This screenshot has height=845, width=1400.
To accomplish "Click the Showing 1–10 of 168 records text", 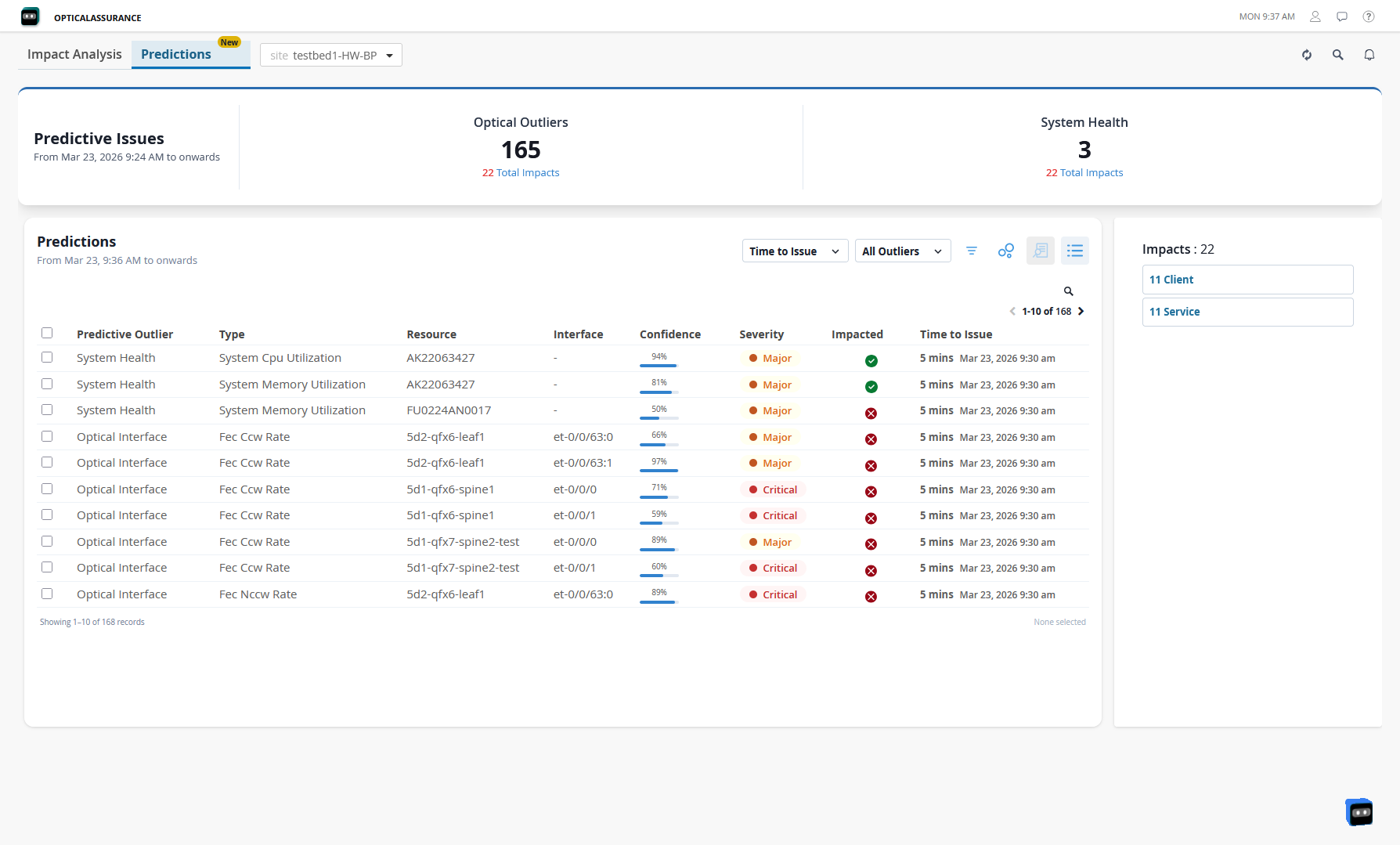I will point(92,622).
